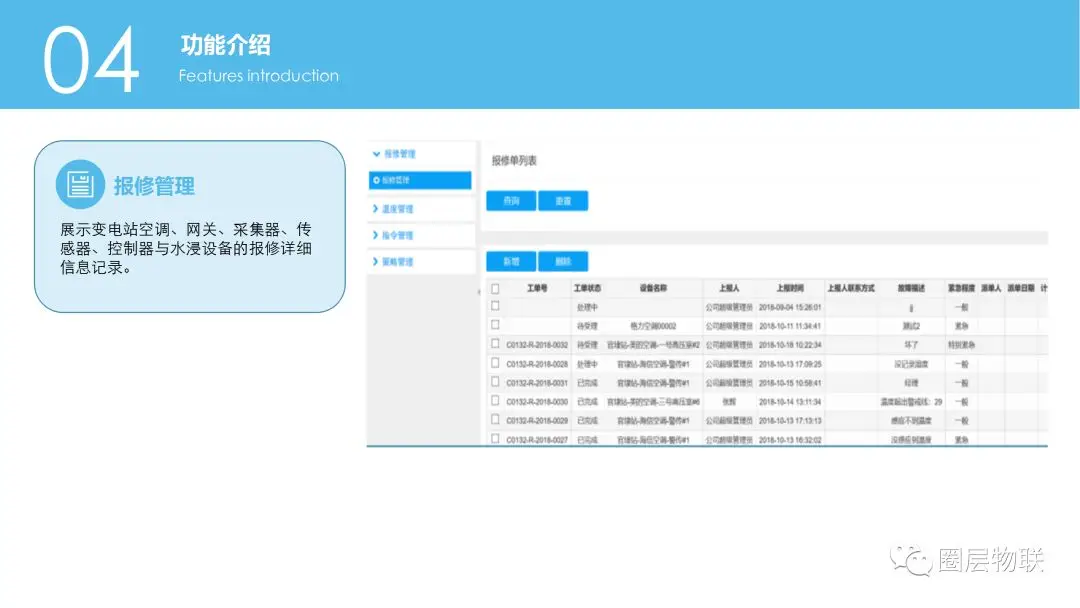
Task: Expand the 策略管理 sidebar group
Action: (393, 262)
